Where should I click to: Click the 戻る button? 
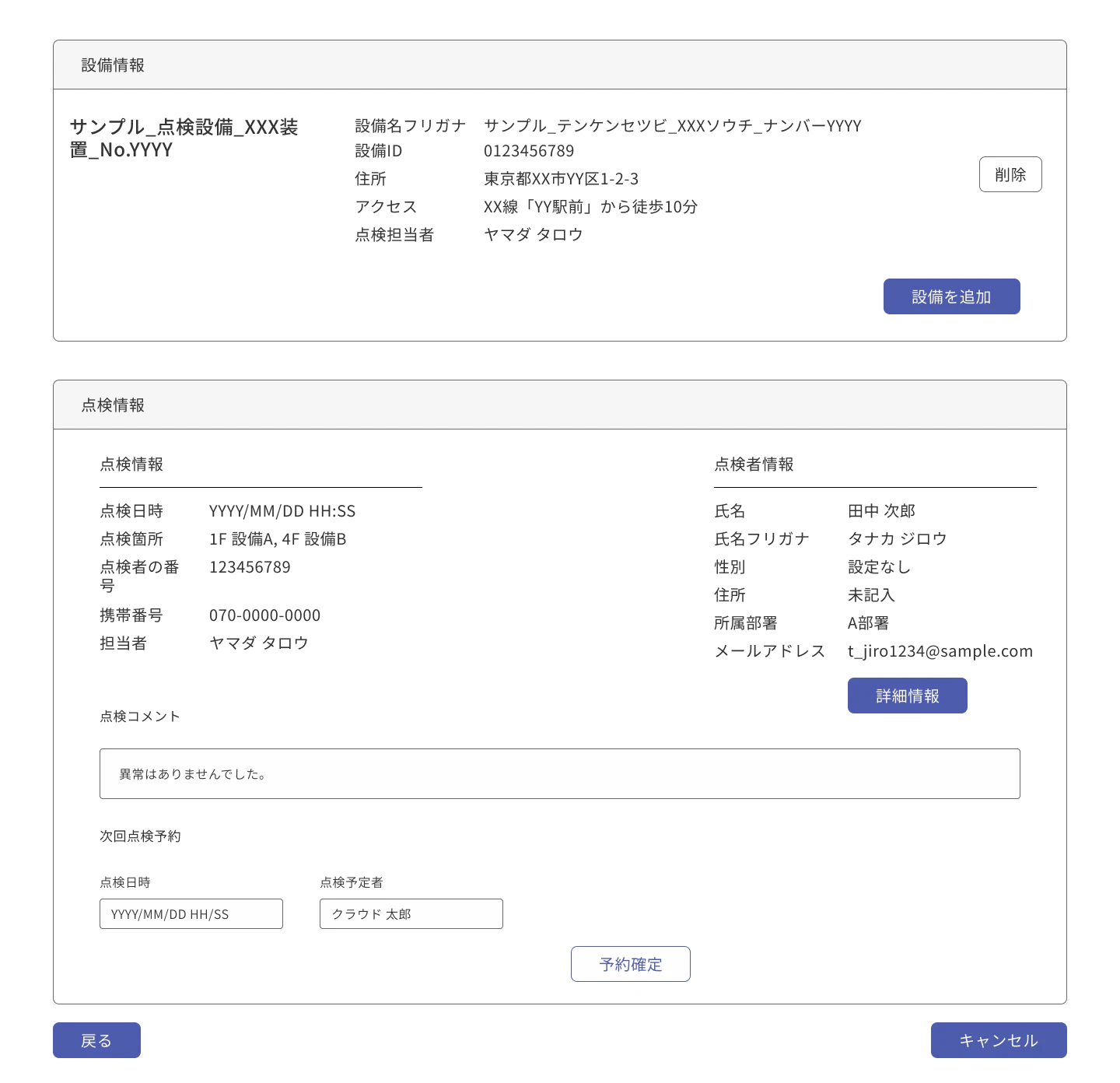tap(96, 1040)
